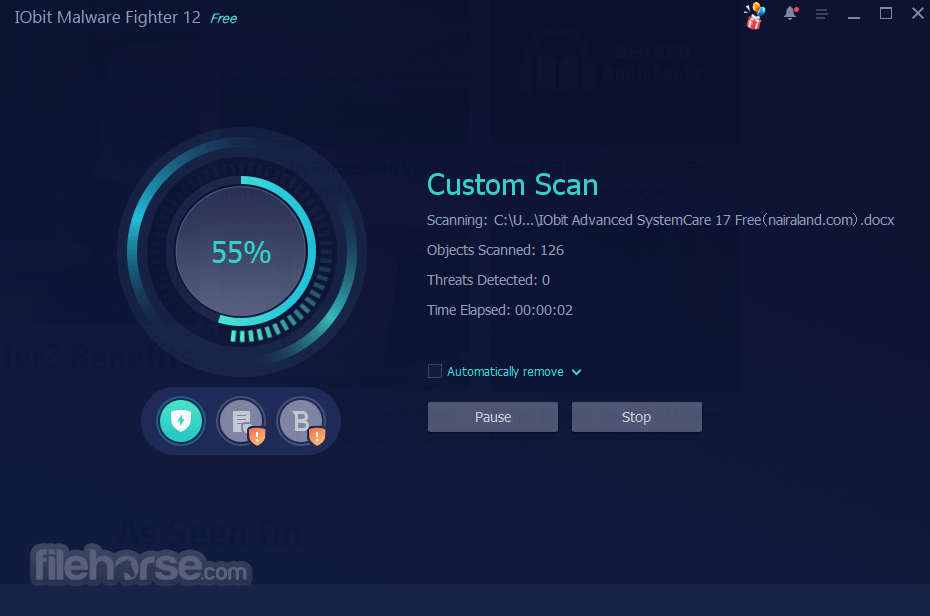
Task: Open the hamburger options menu
Action: (x=821, y=14)
